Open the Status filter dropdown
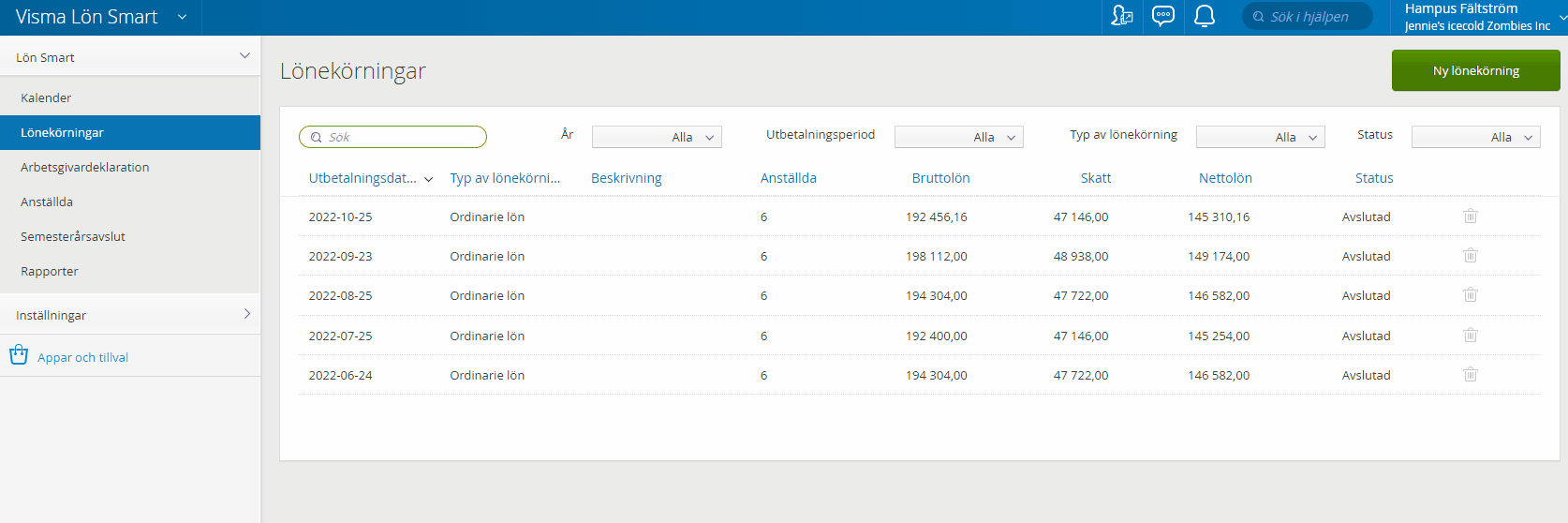Image resolution: width=1568 pixels, height=523 pixels. point(1475,137)
